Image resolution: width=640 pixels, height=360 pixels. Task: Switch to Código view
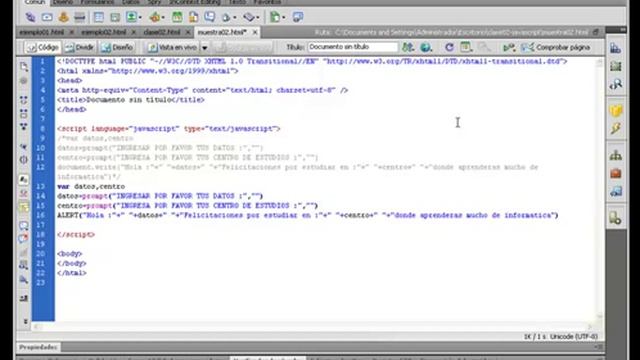pos(42,47)
